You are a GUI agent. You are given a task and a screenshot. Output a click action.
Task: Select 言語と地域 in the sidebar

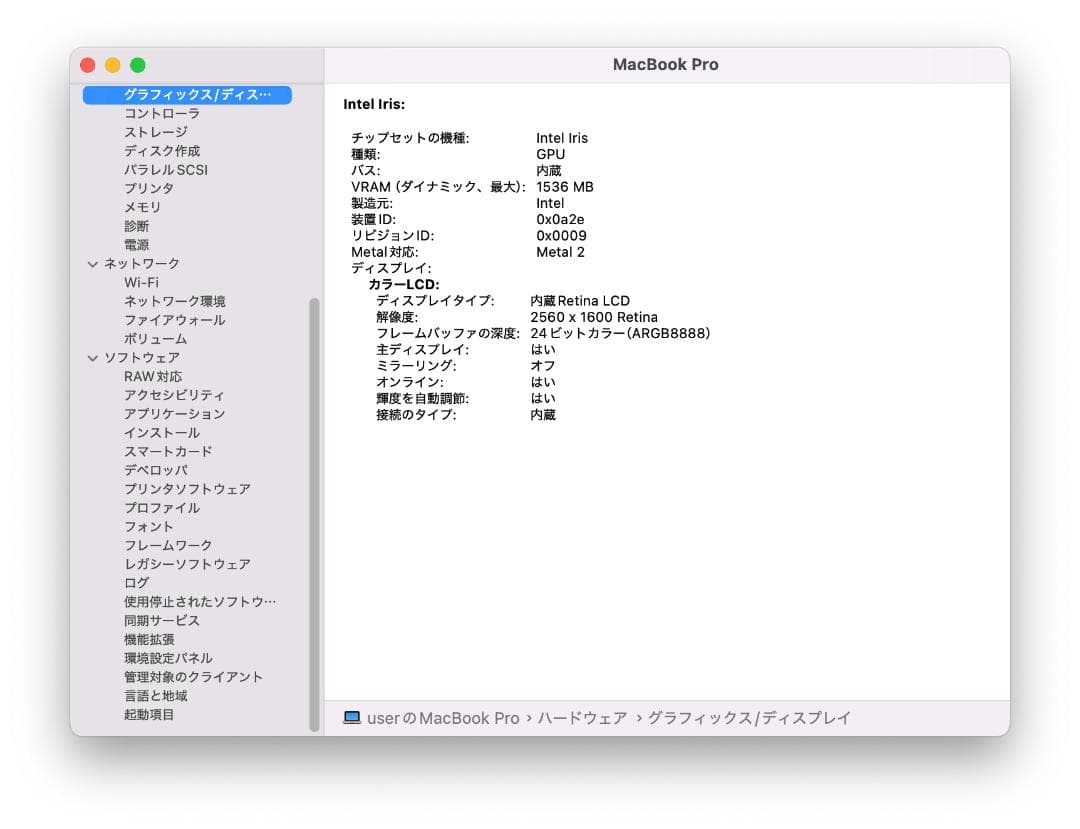157,695
